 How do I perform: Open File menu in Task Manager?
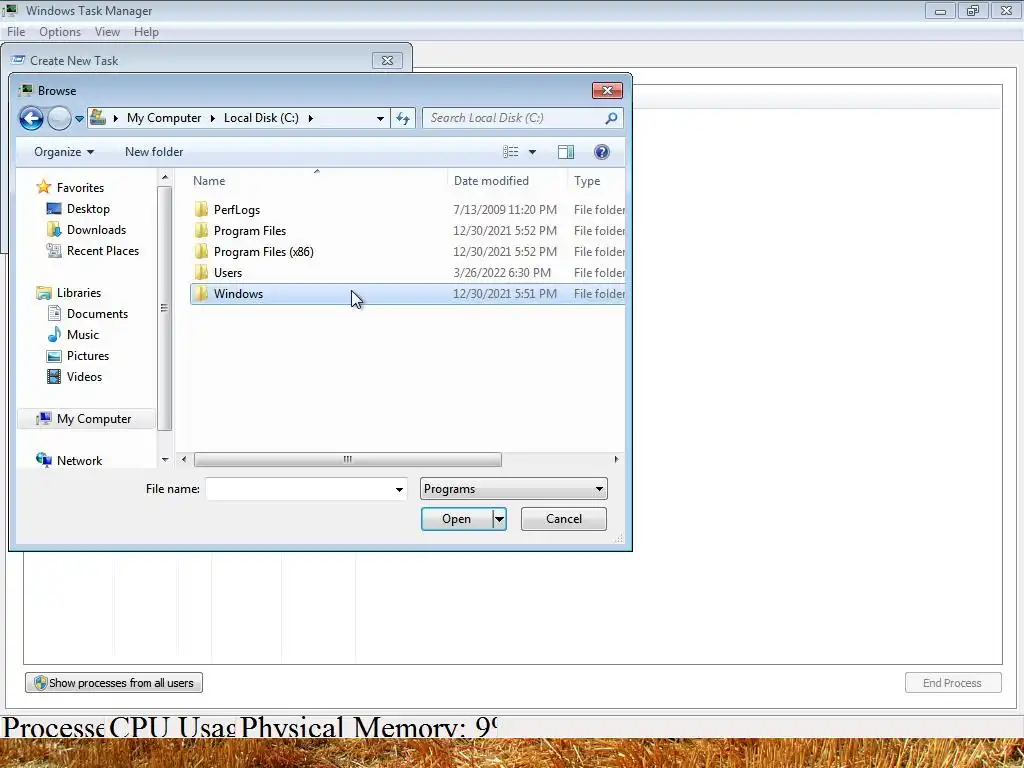(x=16, y=32)
